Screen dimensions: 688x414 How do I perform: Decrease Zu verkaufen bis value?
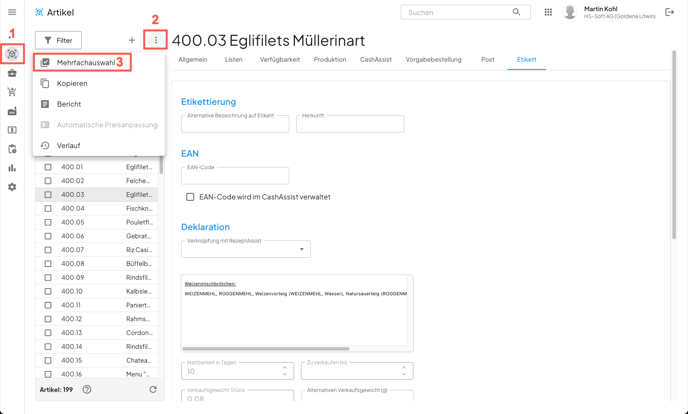tap(404, 374)
